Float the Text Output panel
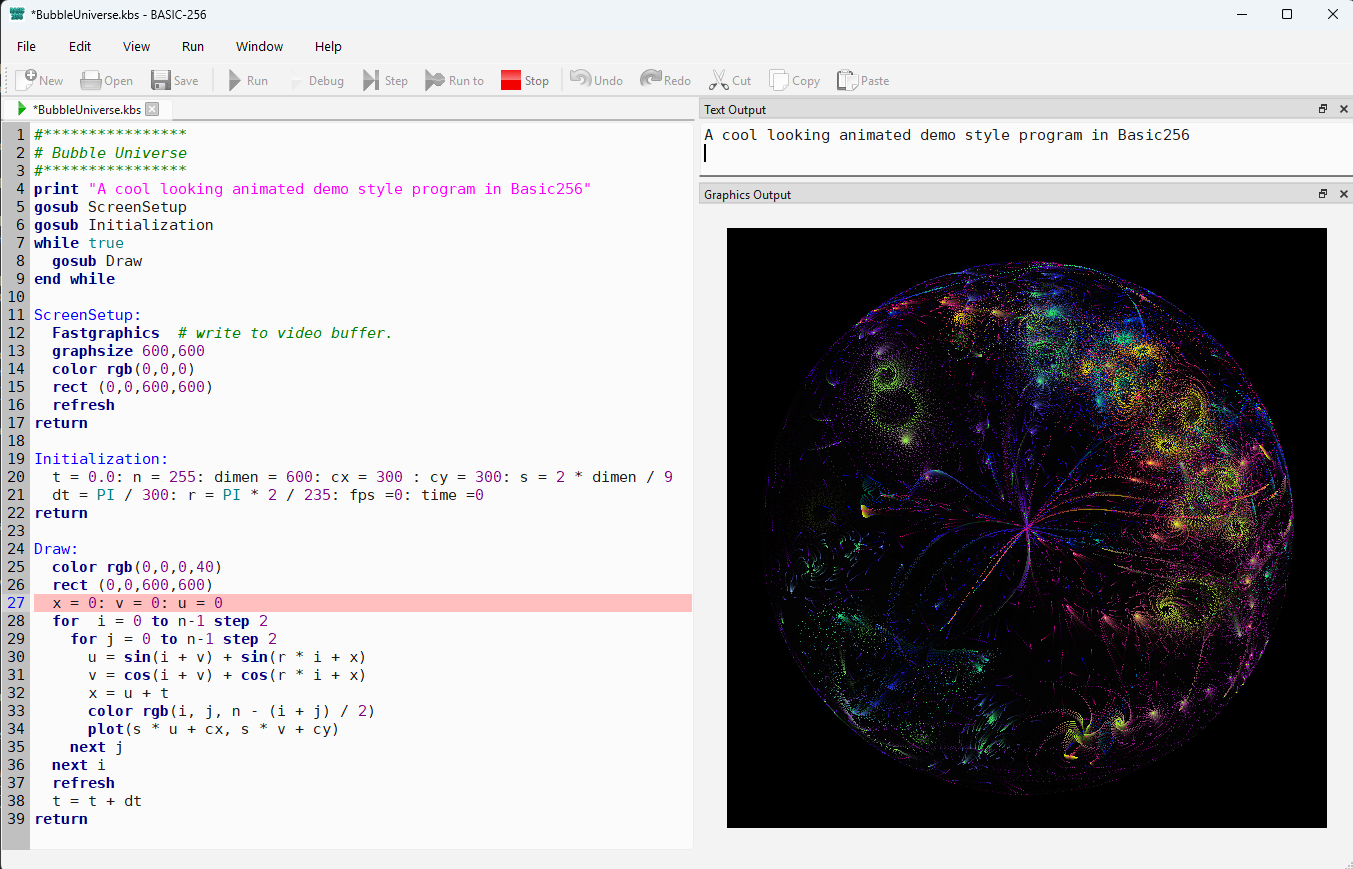The width and height of the screenshot is (1353, 869). coord(1323,109)
